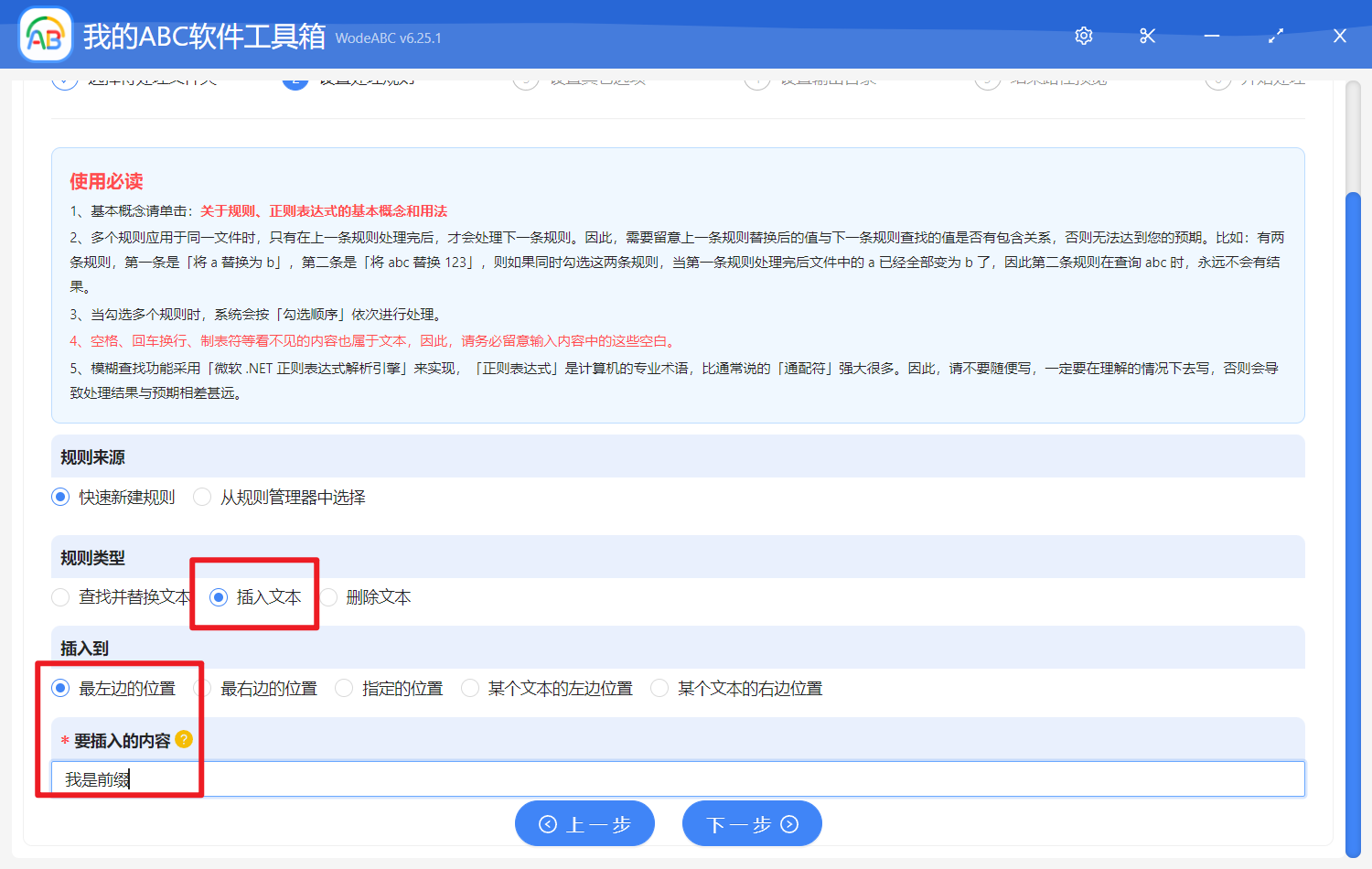Click the 要插入的内容 text input field
This screenshot has width=1372, height=869.
(x=640, y=778)
